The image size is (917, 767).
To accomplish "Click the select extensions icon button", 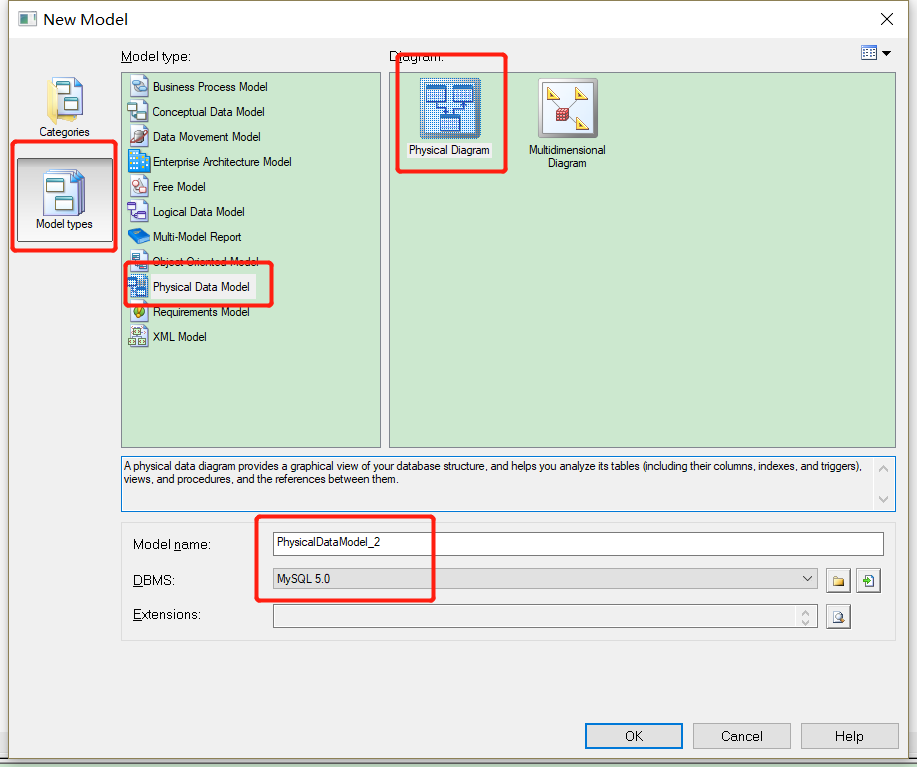I will [x=839, y=617].
